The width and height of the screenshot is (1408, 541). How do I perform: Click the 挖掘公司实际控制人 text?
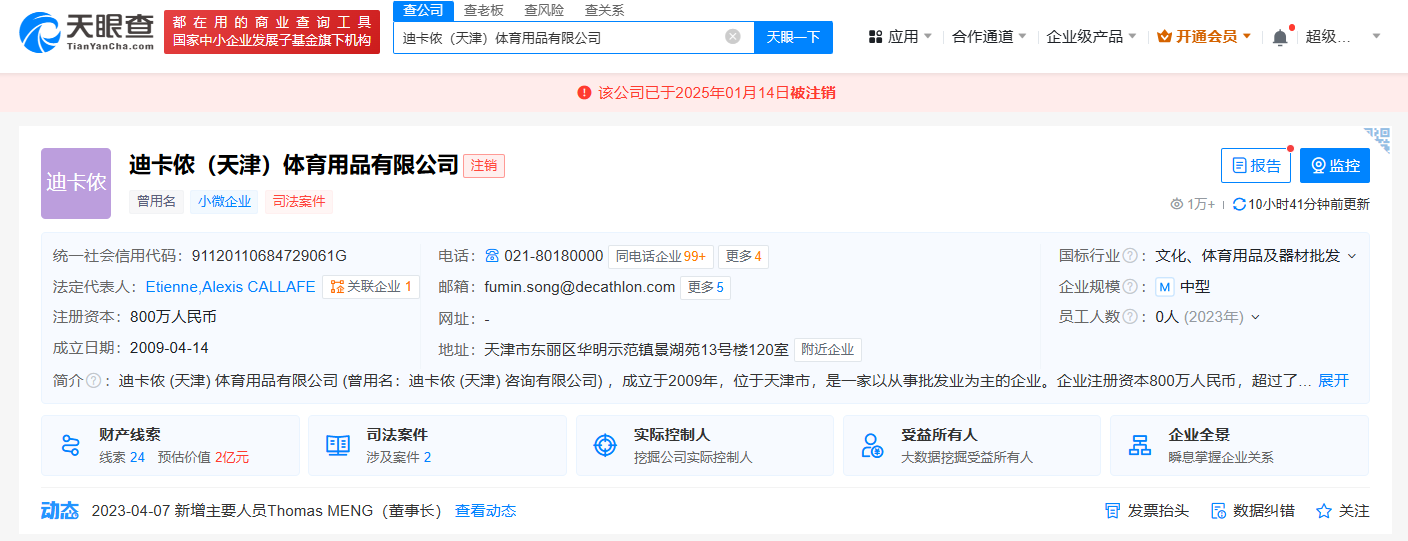[x=692, y=457]
